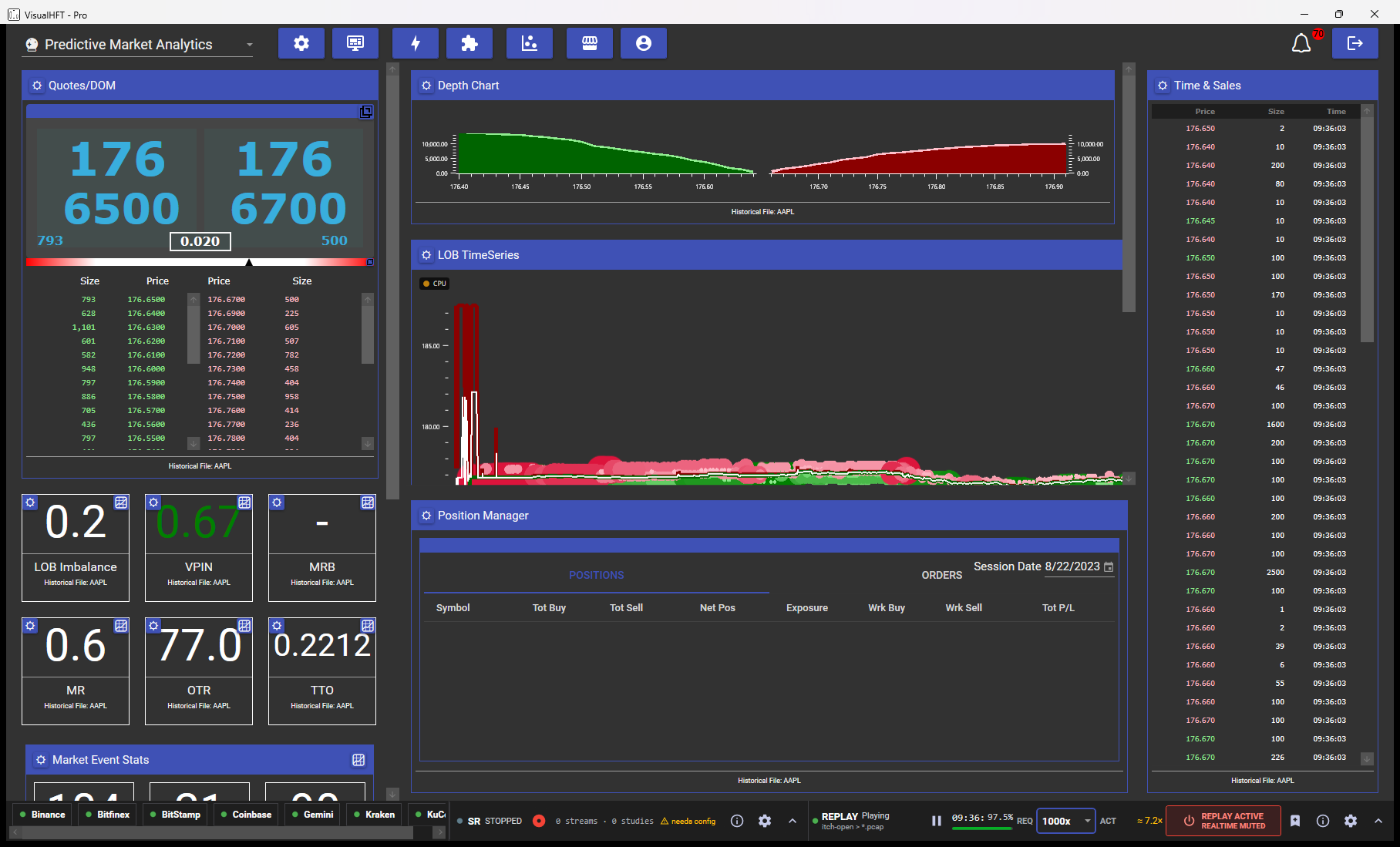This screenshot has height=847, width=1400.
Task: Click the Symbol column header
Action: (453, 608)
